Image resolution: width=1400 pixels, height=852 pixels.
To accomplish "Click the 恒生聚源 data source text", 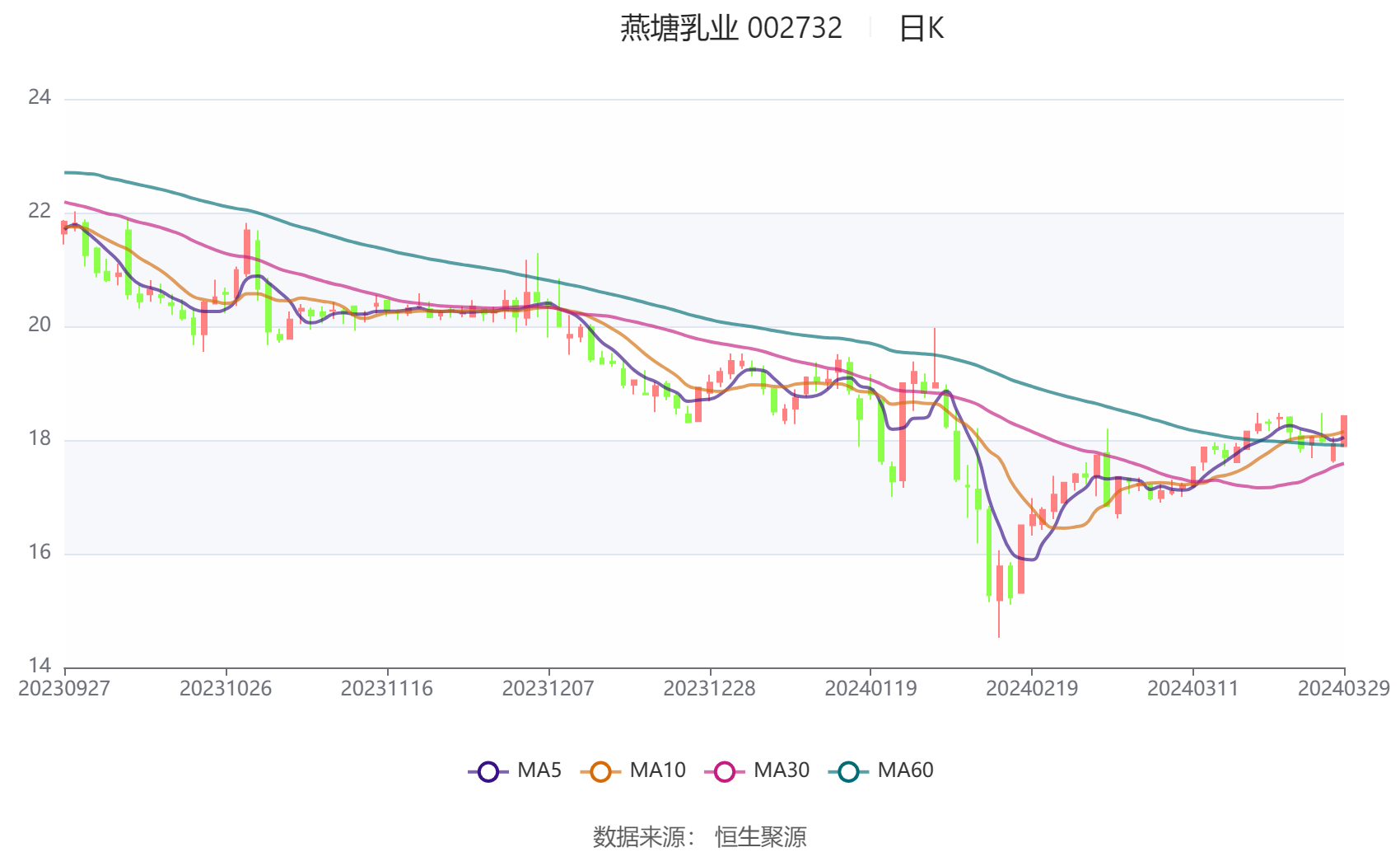I will click(x=760, y=836).
